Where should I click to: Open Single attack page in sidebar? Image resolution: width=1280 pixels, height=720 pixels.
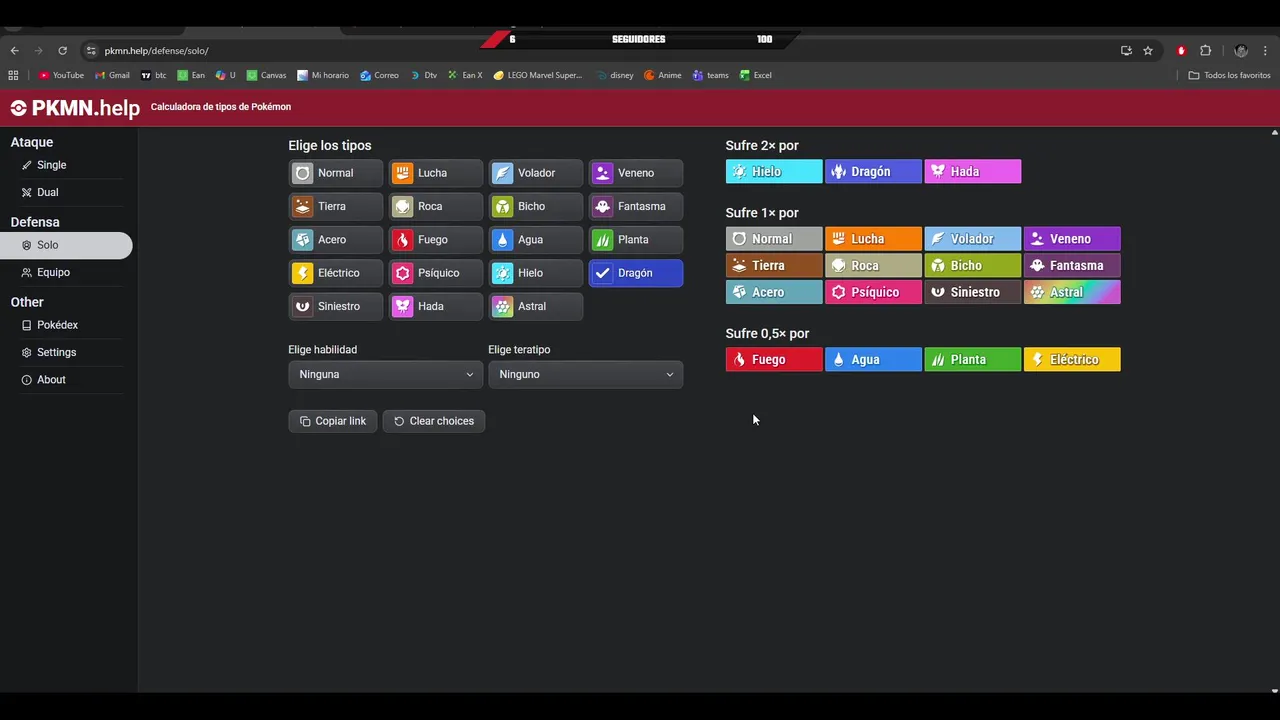tap(66, 165)
